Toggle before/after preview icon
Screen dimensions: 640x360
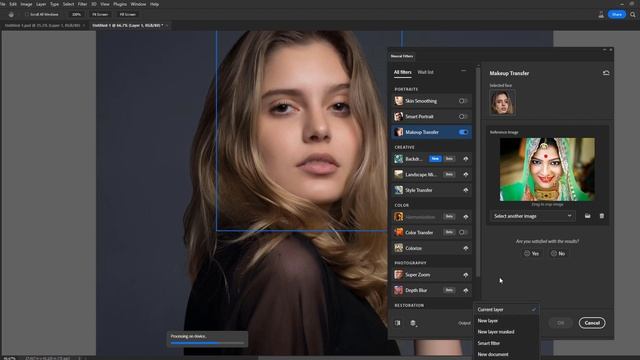pyautogui.click(x=398, y=323)
